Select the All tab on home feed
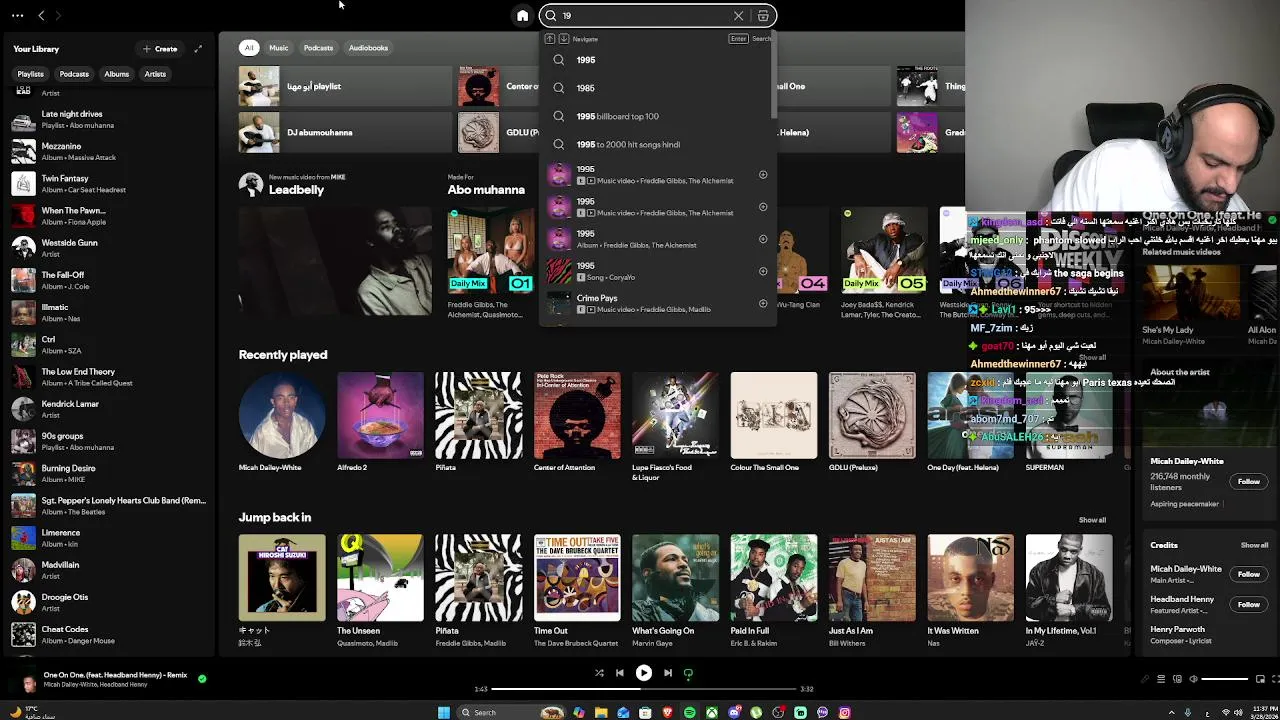Screen dimensions: 1280x720 pyautogui.click(x=249, y=48)
